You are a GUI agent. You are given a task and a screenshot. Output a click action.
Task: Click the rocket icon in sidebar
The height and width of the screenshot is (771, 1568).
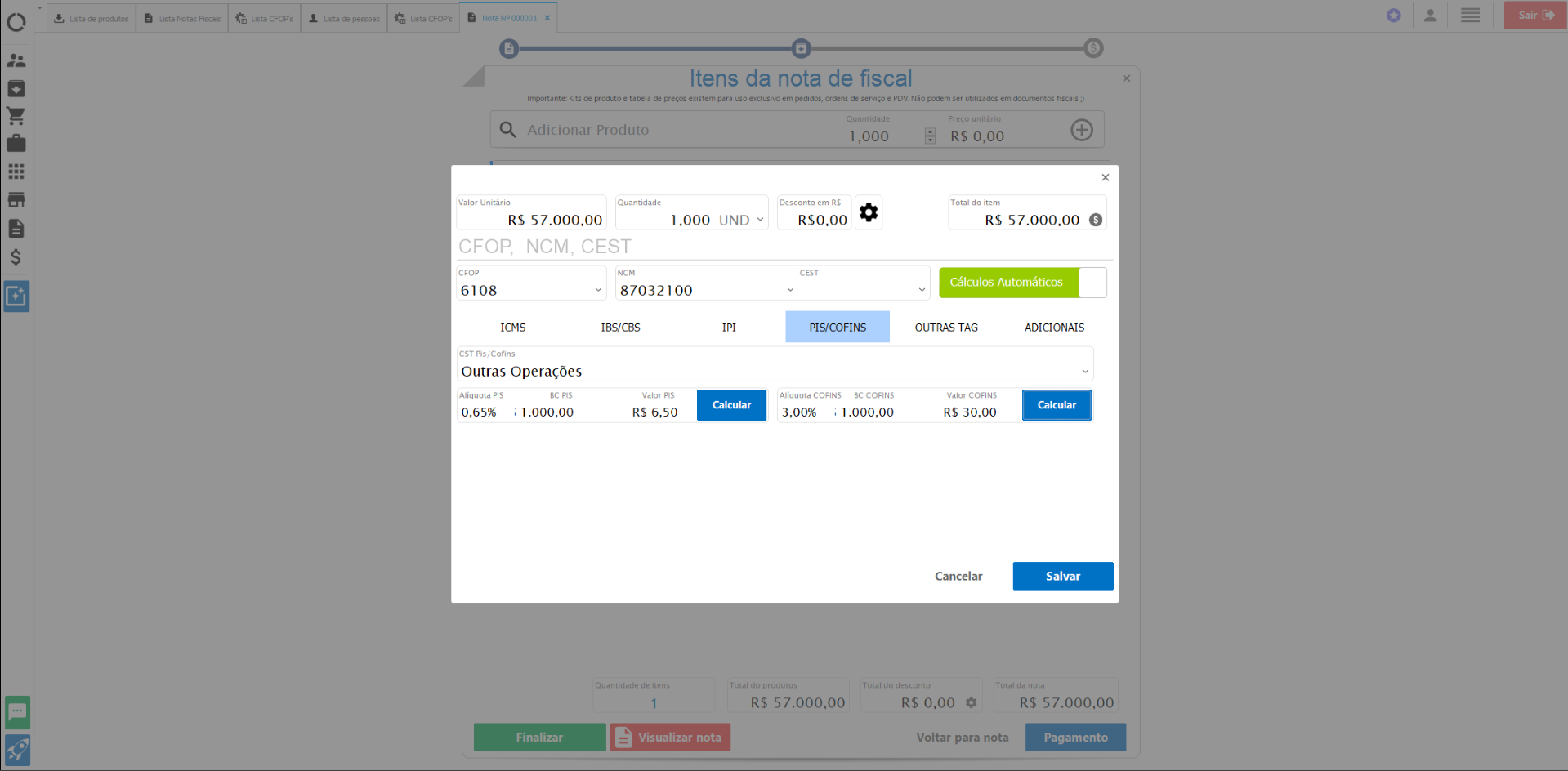[x=17, y=750]
